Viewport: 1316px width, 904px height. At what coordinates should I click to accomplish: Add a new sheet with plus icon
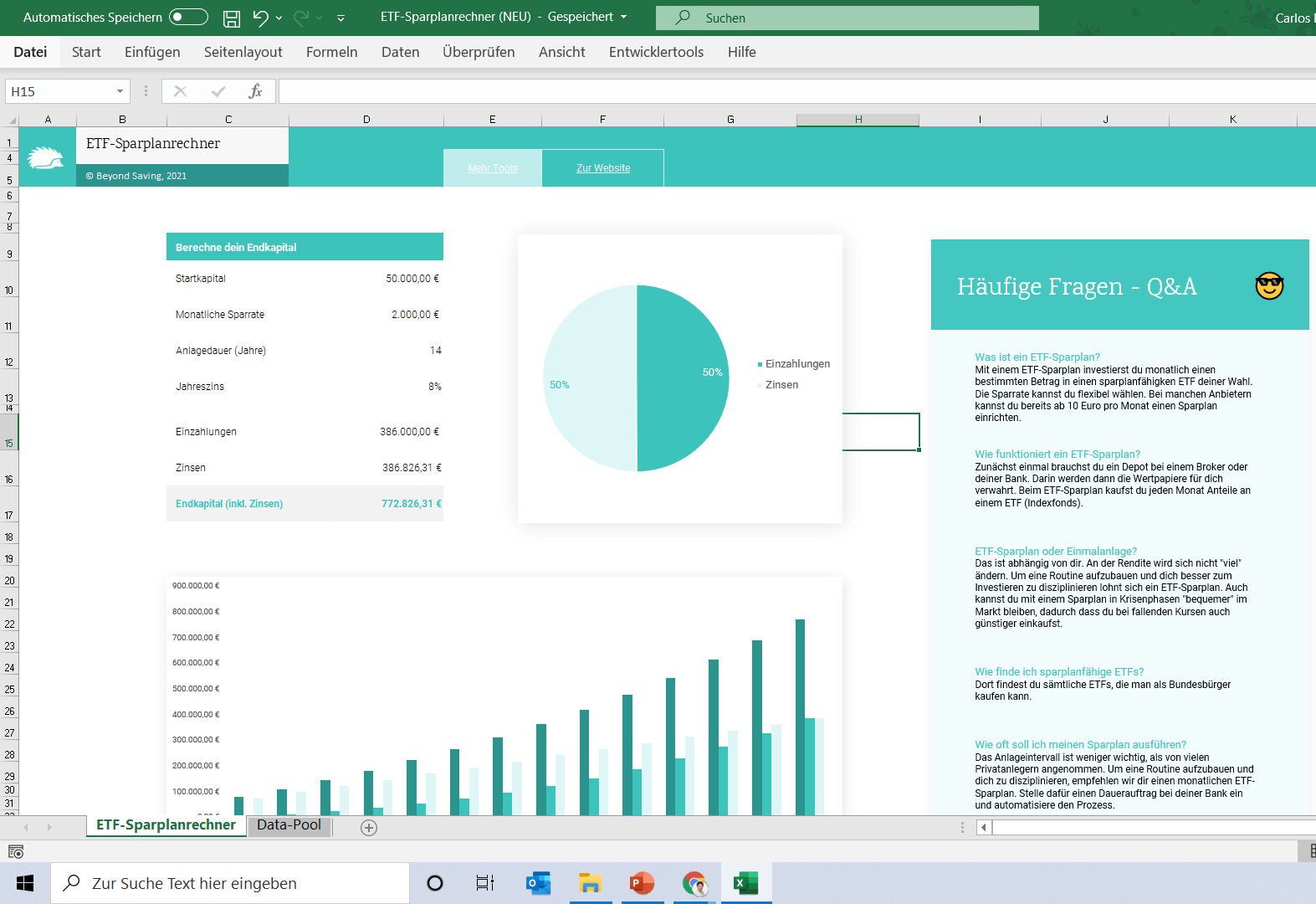point(369,827)
